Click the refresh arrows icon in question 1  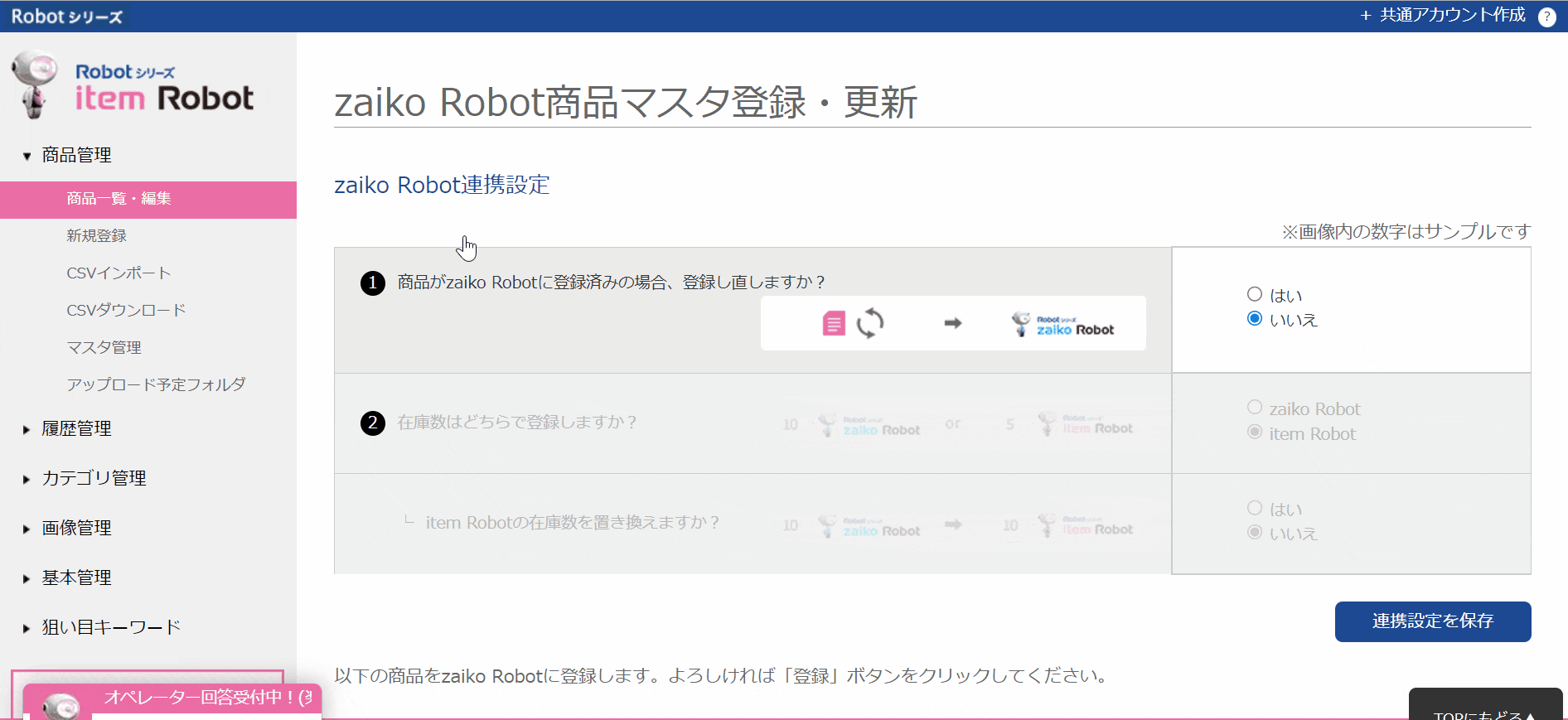pos(870,323)
